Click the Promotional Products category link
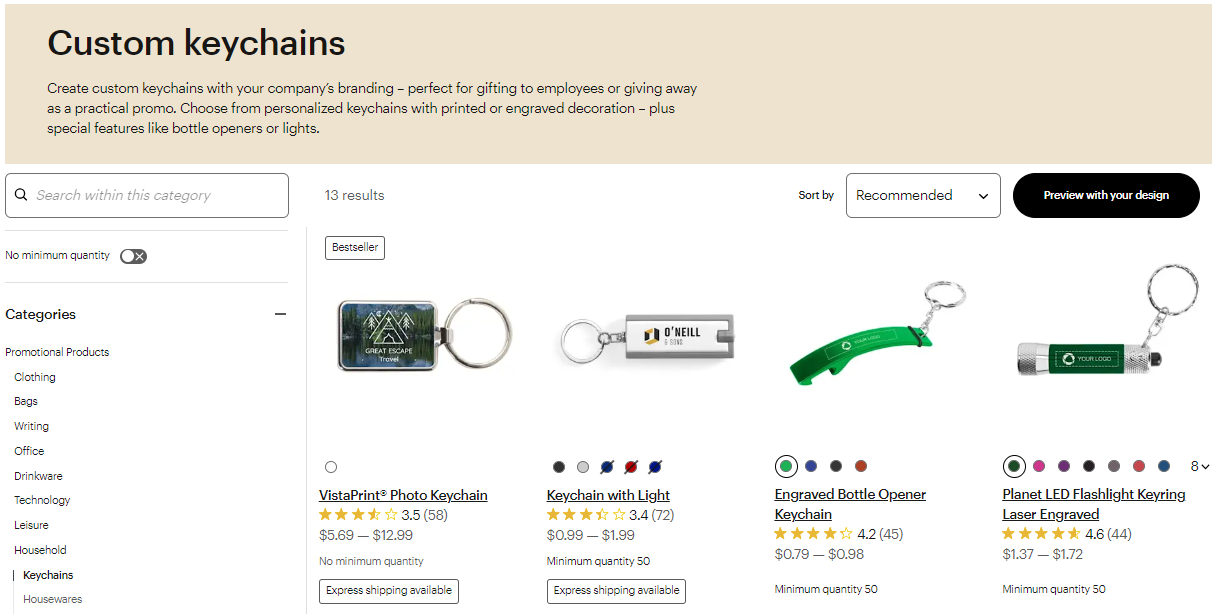1220x614 pixels. pyautogui.click(x=56, y=351)
